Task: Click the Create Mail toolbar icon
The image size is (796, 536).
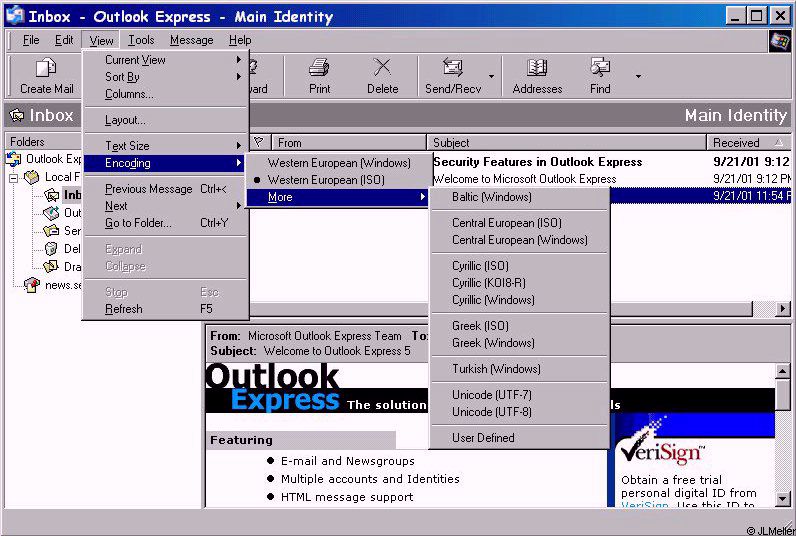Action: 46,68
